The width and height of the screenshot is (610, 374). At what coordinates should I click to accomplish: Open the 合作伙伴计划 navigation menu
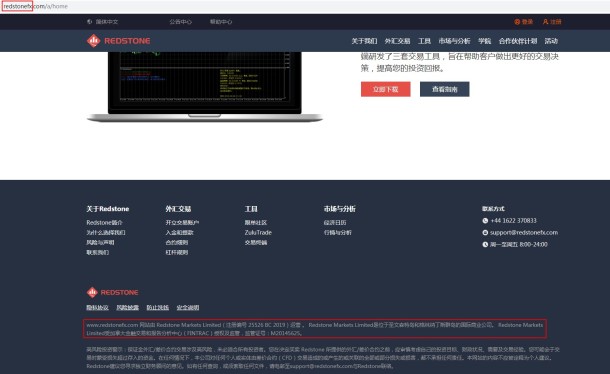(518, 41)
